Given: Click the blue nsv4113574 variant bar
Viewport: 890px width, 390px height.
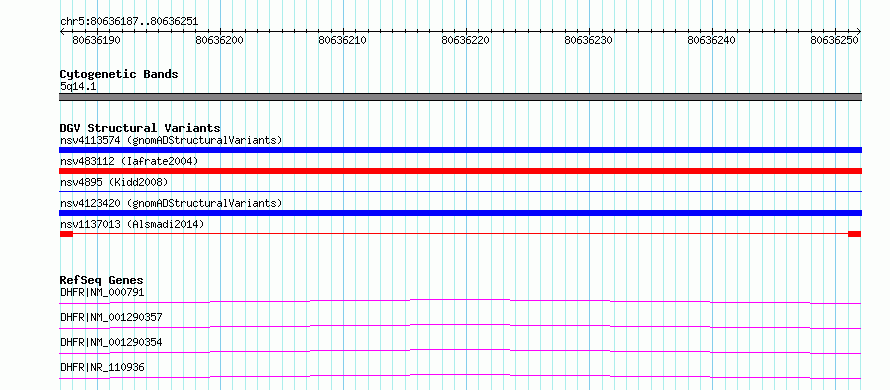Looking at the screenshot, I should pyautogui.click(x=460, y=150).
